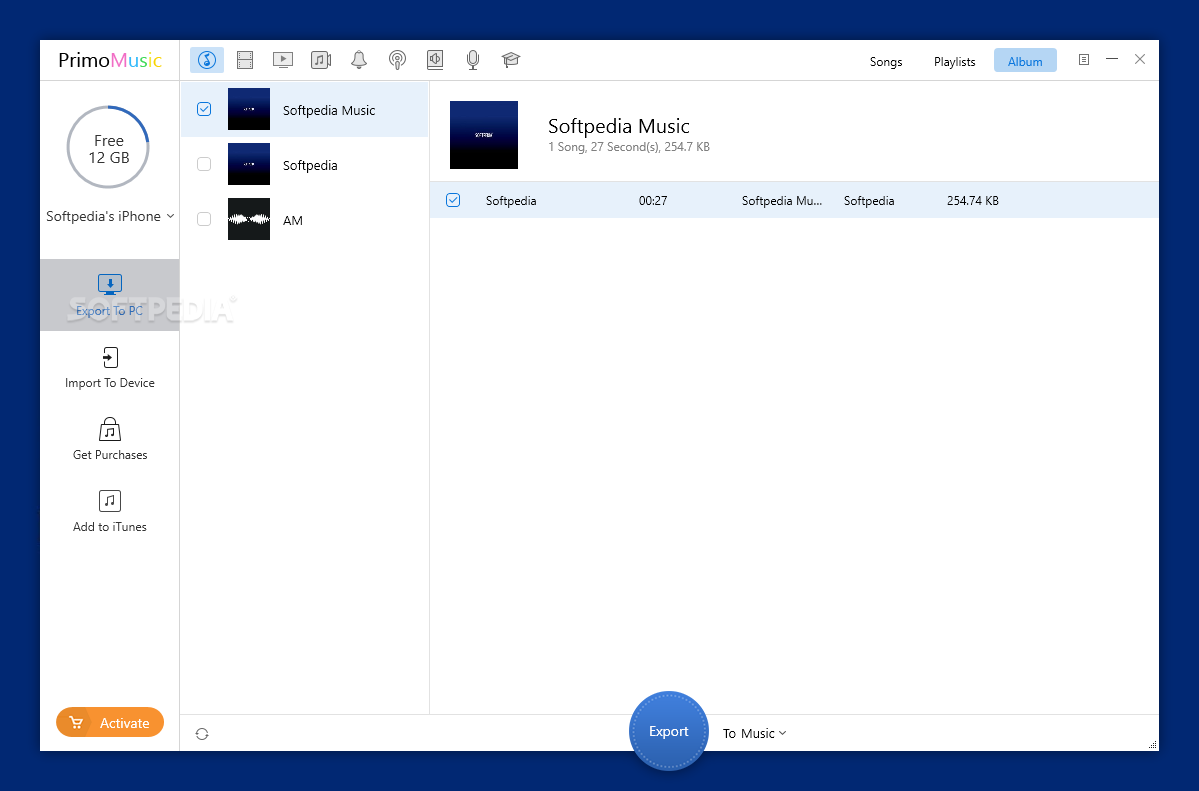Open the Movies category icon
This screenshot has height=791, width=1199.
(245, 60)
